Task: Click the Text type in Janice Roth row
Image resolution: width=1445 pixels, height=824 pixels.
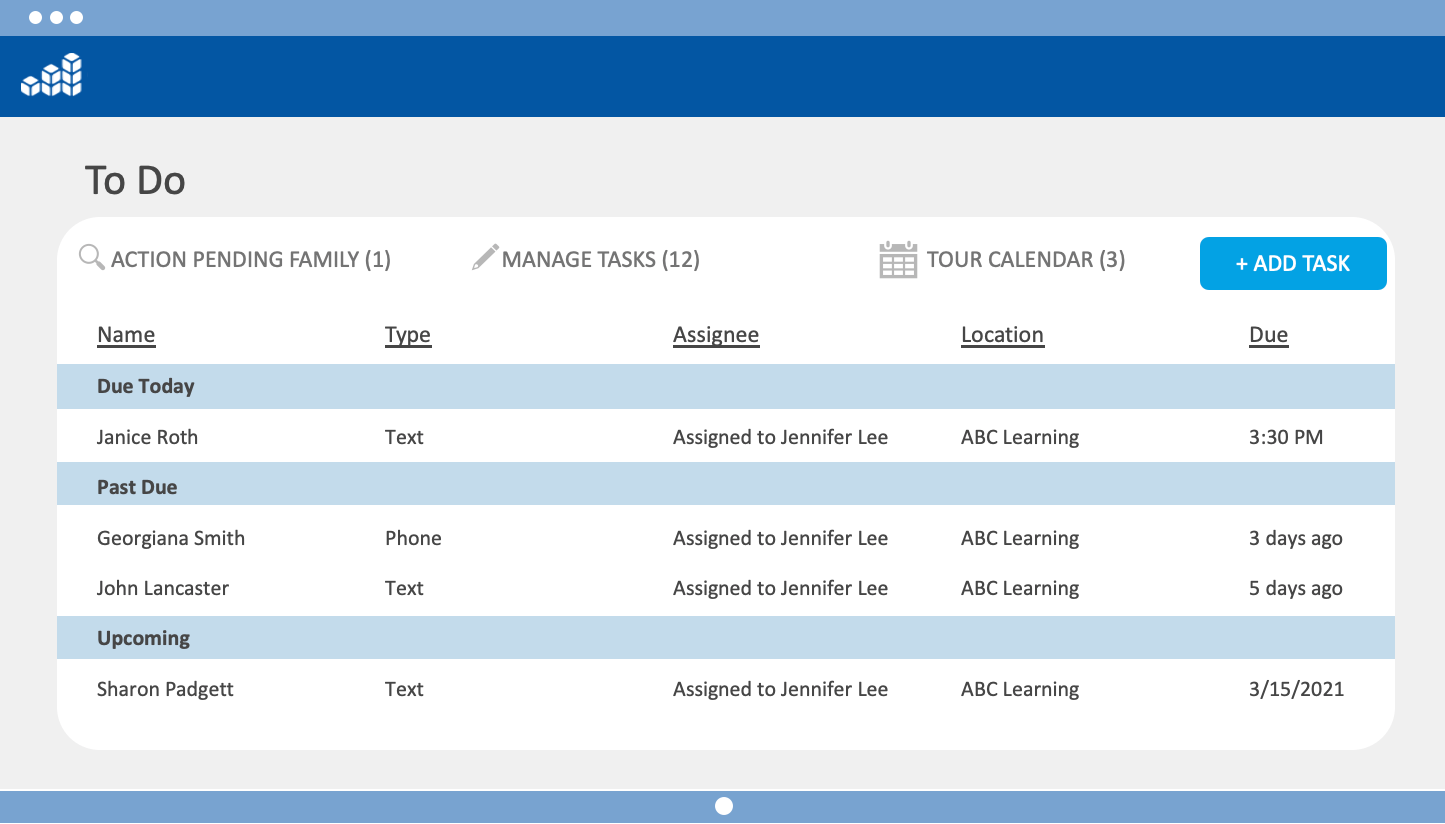Action: 404,437
